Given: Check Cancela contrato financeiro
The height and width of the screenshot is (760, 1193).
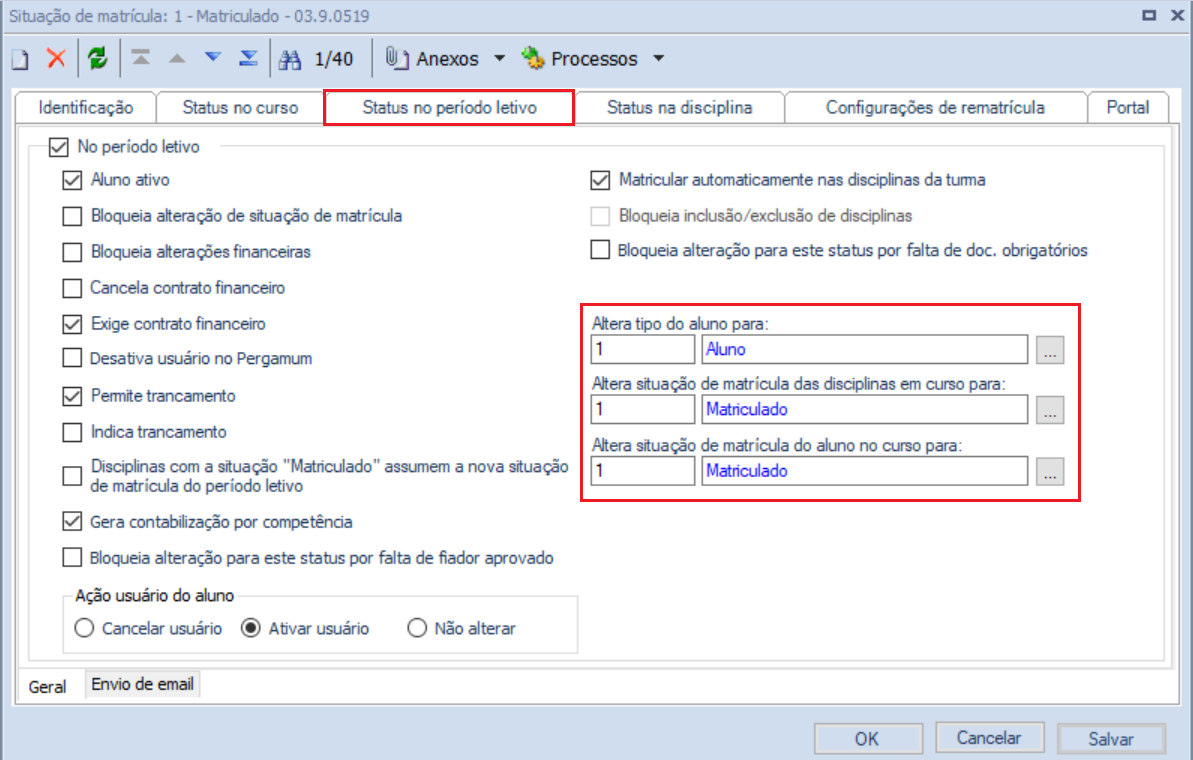Looking at the screenshot, I should tap(72, 288).
